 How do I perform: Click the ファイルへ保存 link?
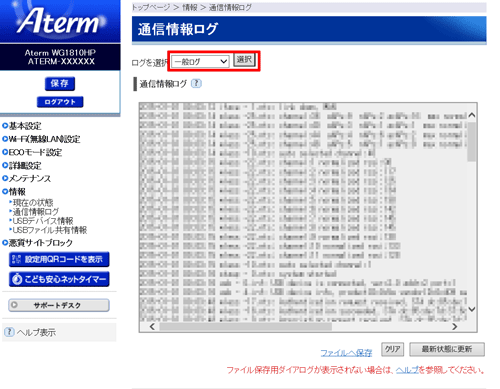point(346,353)
